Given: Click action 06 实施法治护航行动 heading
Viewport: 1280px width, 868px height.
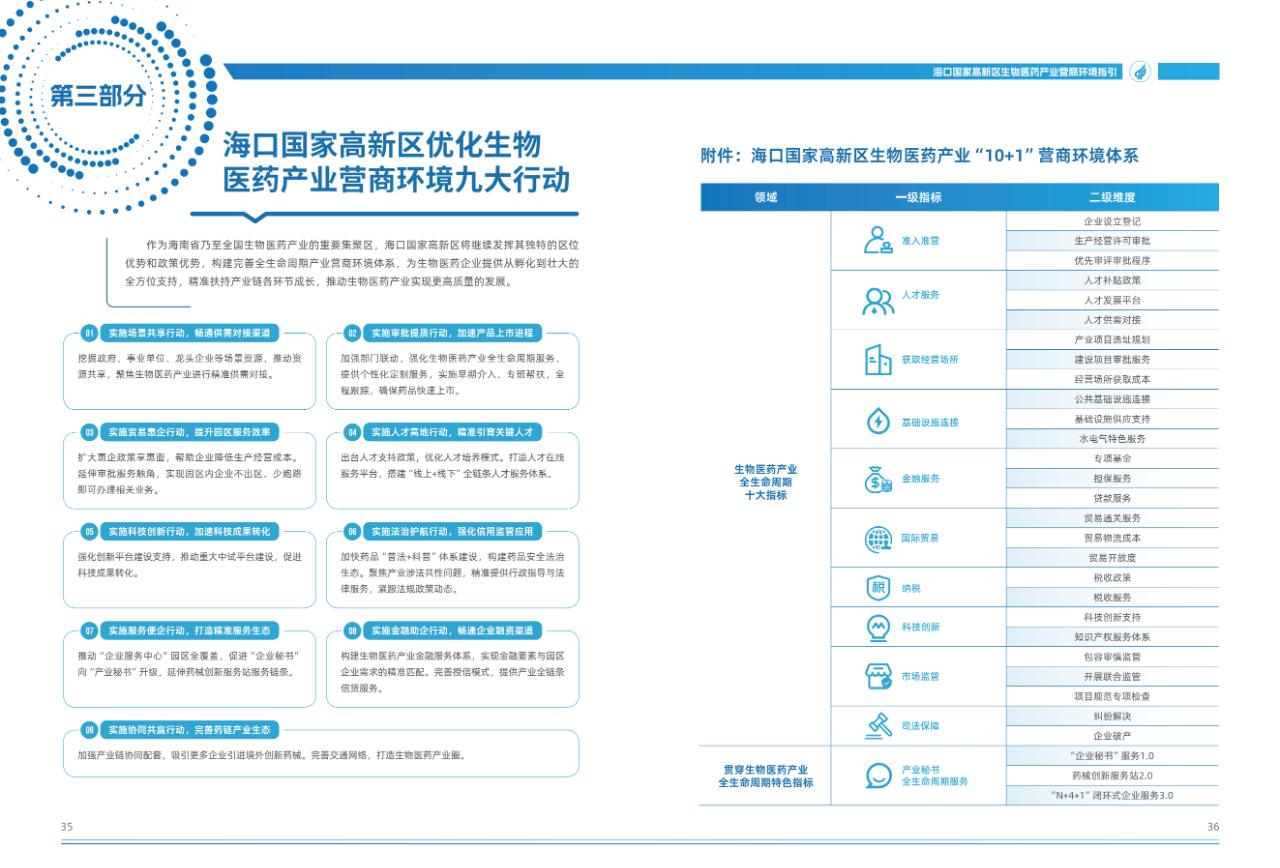Looking at the screenshot, I should [446, 531].
